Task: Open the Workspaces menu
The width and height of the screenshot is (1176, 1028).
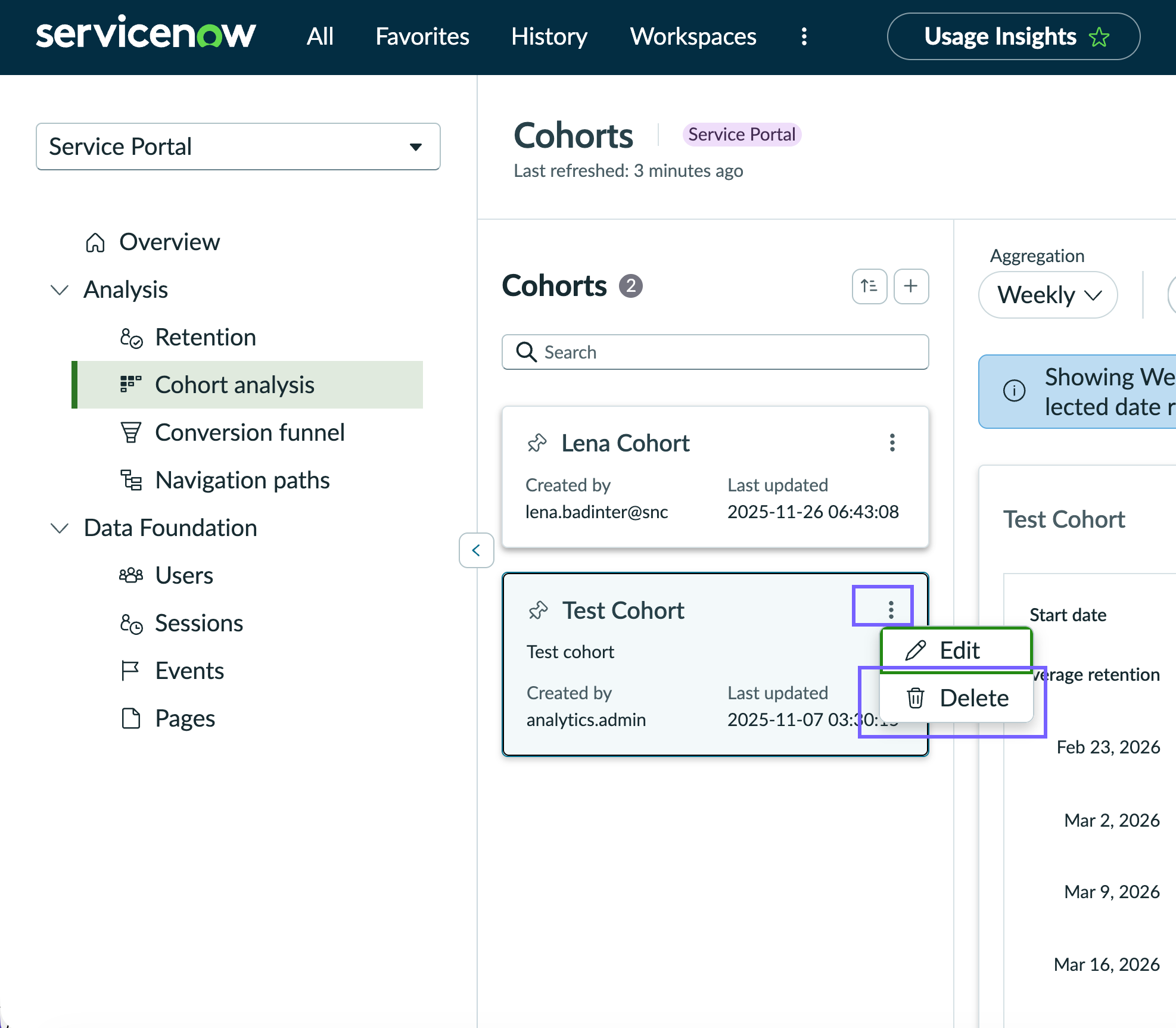Action: pos(693,37)
